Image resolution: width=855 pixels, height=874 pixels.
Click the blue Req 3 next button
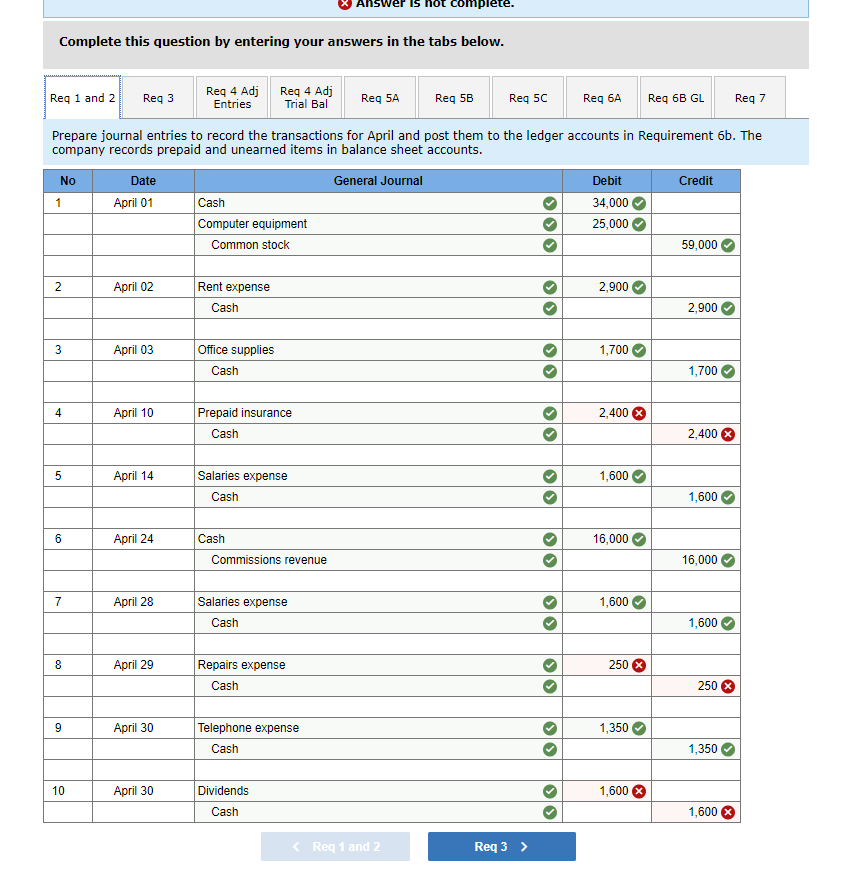502,847
